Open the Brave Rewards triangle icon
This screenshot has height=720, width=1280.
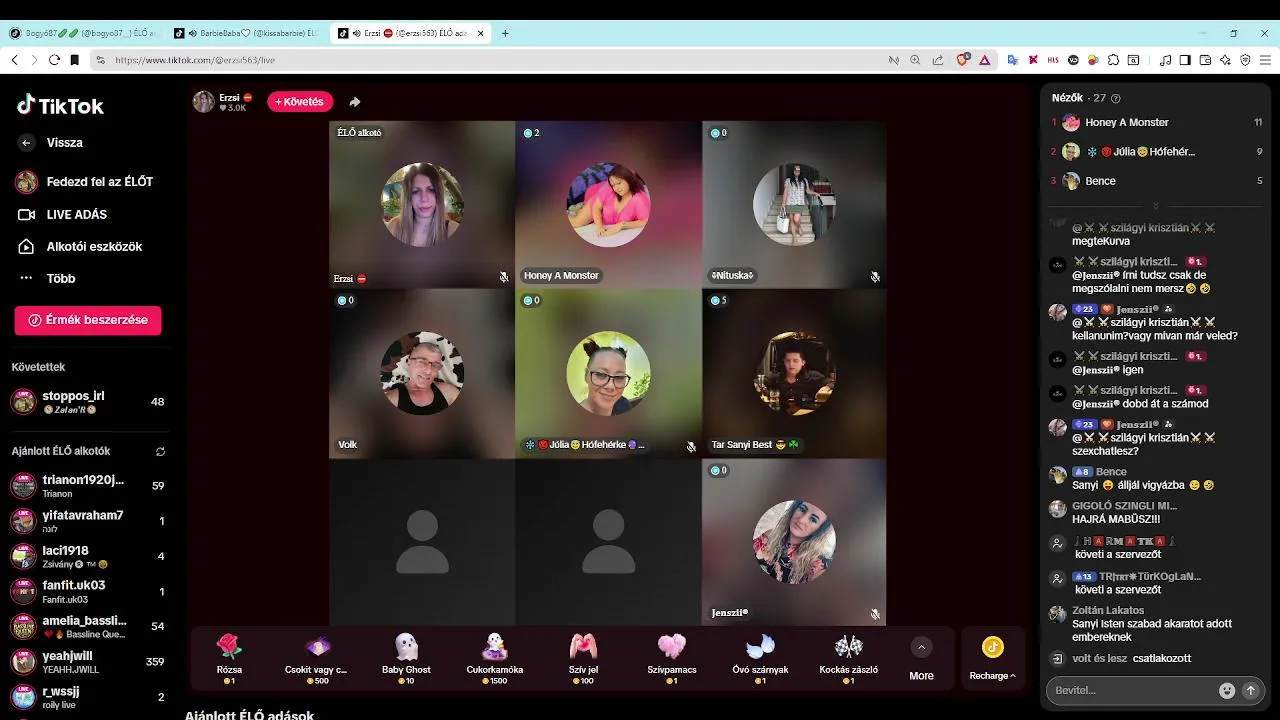point(984,60)
